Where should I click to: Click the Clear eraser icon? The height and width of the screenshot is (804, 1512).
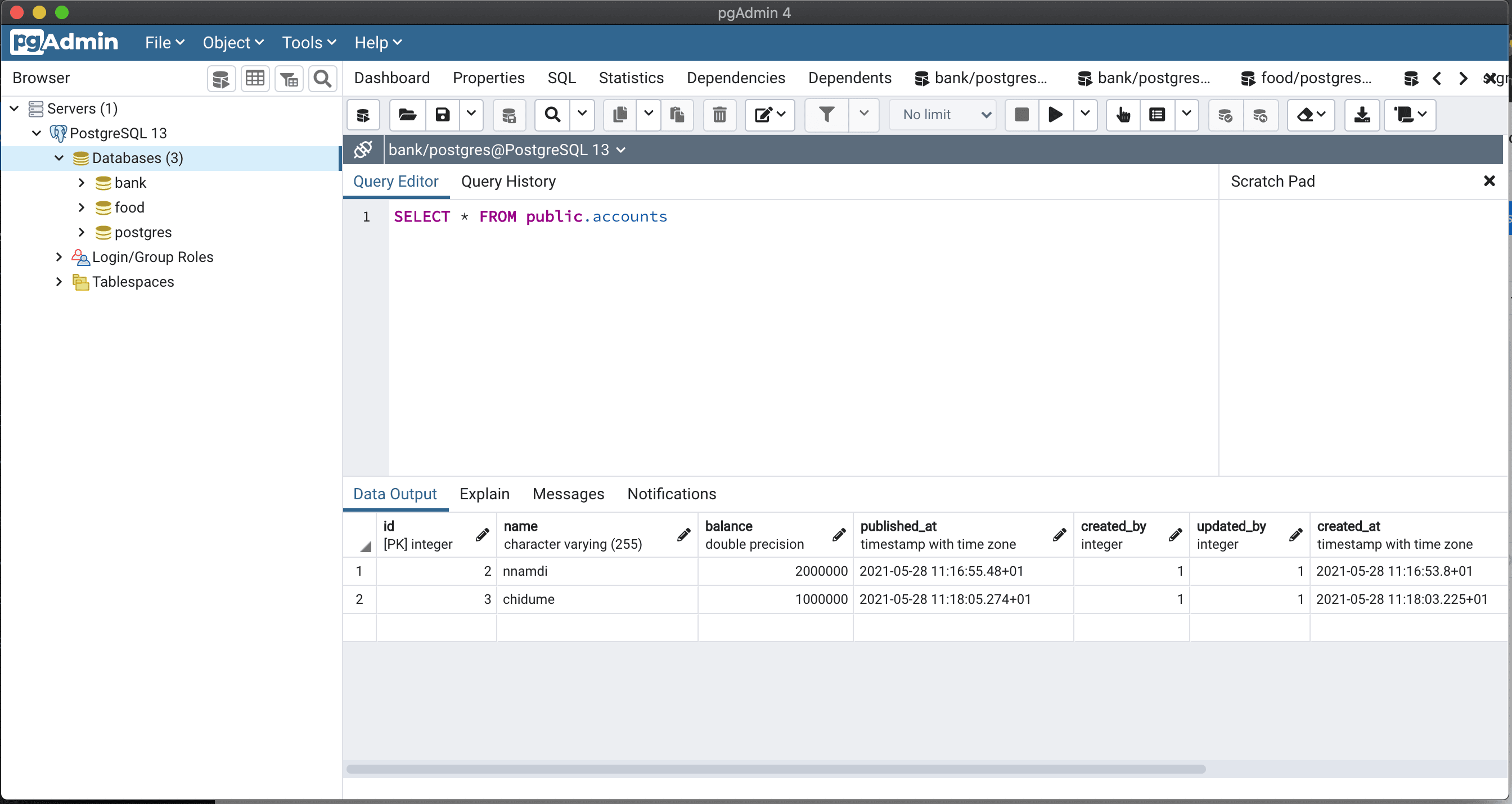(x=1311, y=115)
